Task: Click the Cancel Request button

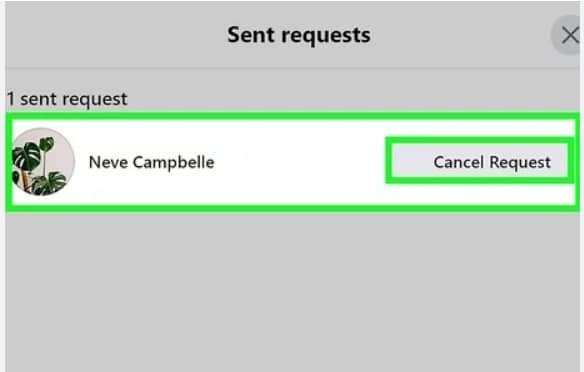Action: click(x=480, y=160)
